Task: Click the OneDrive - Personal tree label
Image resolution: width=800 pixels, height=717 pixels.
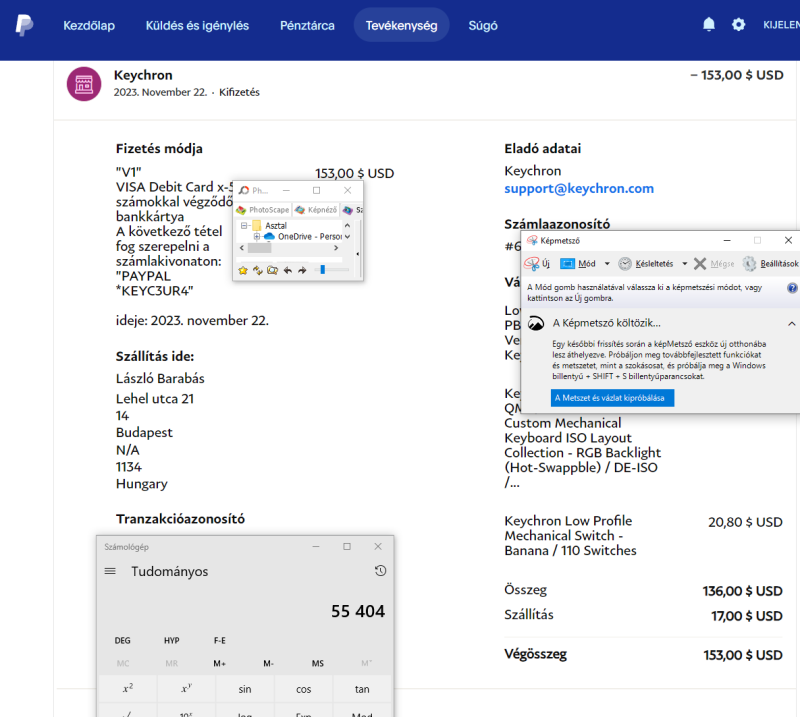Action: pyautogui.click(x=310, y=236)
